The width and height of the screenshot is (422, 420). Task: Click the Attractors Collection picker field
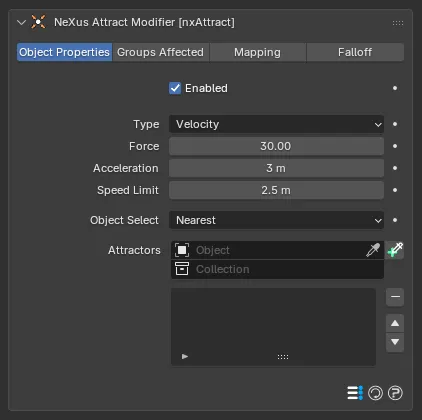click(x=277, y=269)
